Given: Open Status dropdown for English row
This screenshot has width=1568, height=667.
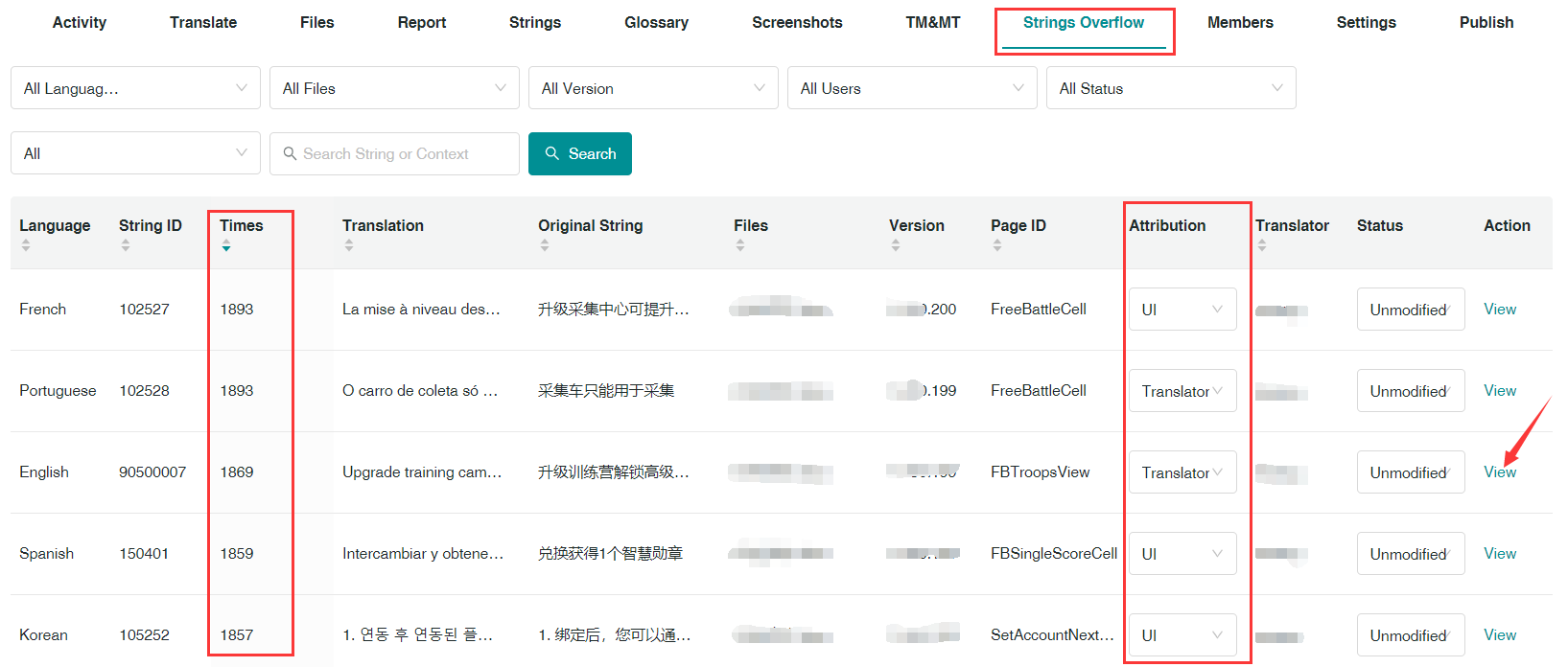Looking at the screenshot, I should click(1411, 472).
